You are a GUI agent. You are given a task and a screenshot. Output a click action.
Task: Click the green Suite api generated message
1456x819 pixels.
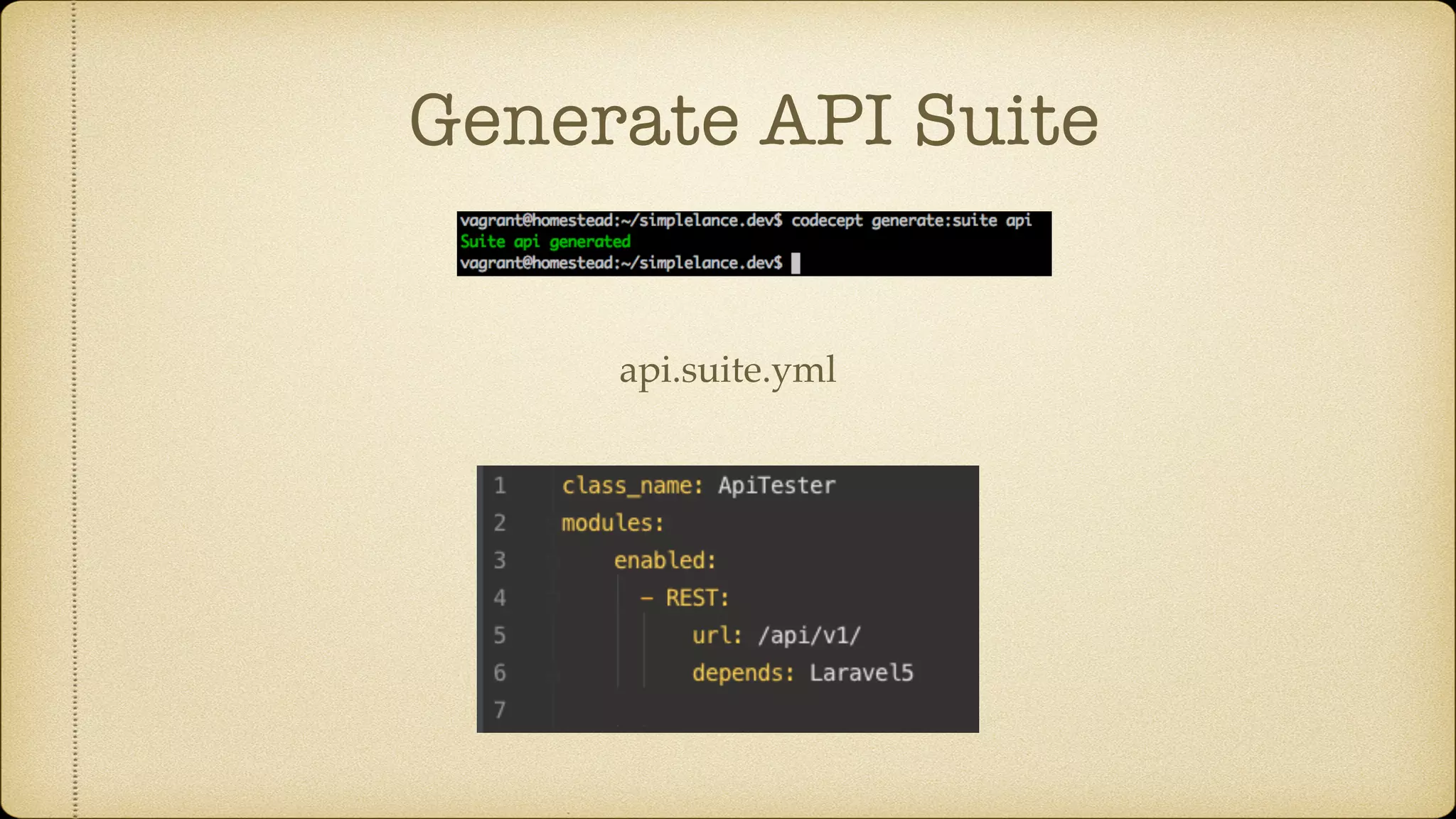545,242
